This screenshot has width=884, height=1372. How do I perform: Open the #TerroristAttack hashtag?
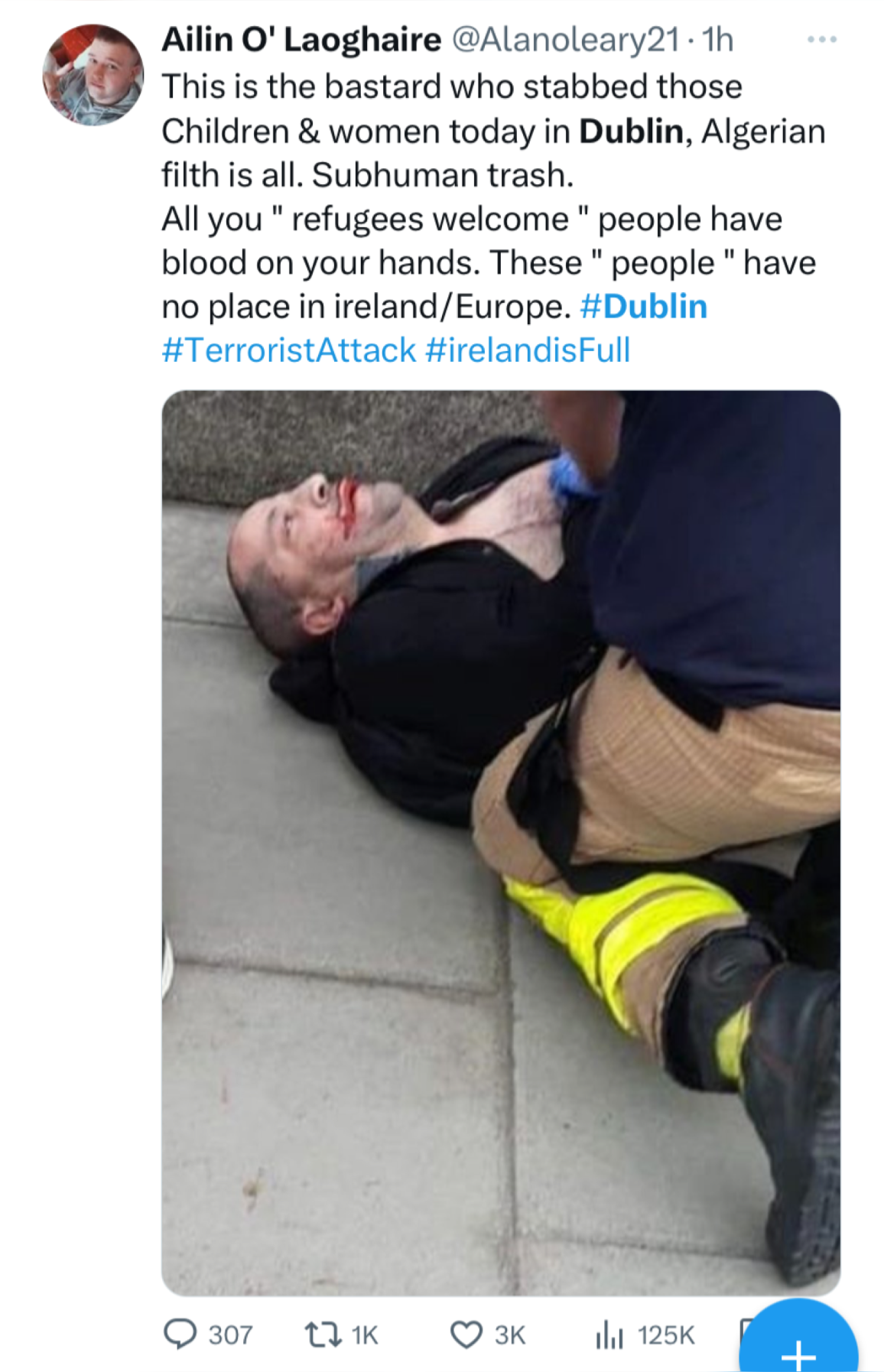click(x=288, y=350)
